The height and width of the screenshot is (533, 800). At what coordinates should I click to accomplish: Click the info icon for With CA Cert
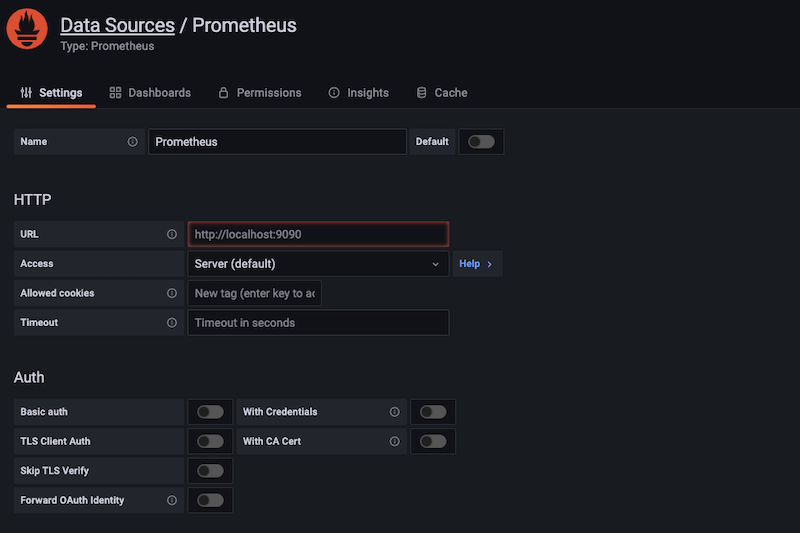pyautogui.click(x=395, y=441)
